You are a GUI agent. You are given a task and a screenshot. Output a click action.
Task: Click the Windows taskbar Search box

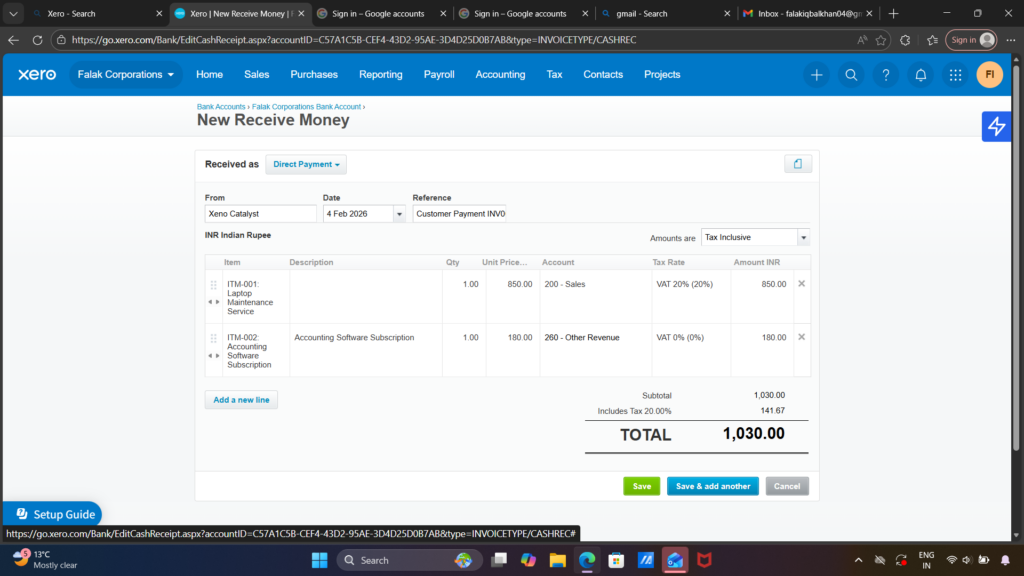point(409,560)
